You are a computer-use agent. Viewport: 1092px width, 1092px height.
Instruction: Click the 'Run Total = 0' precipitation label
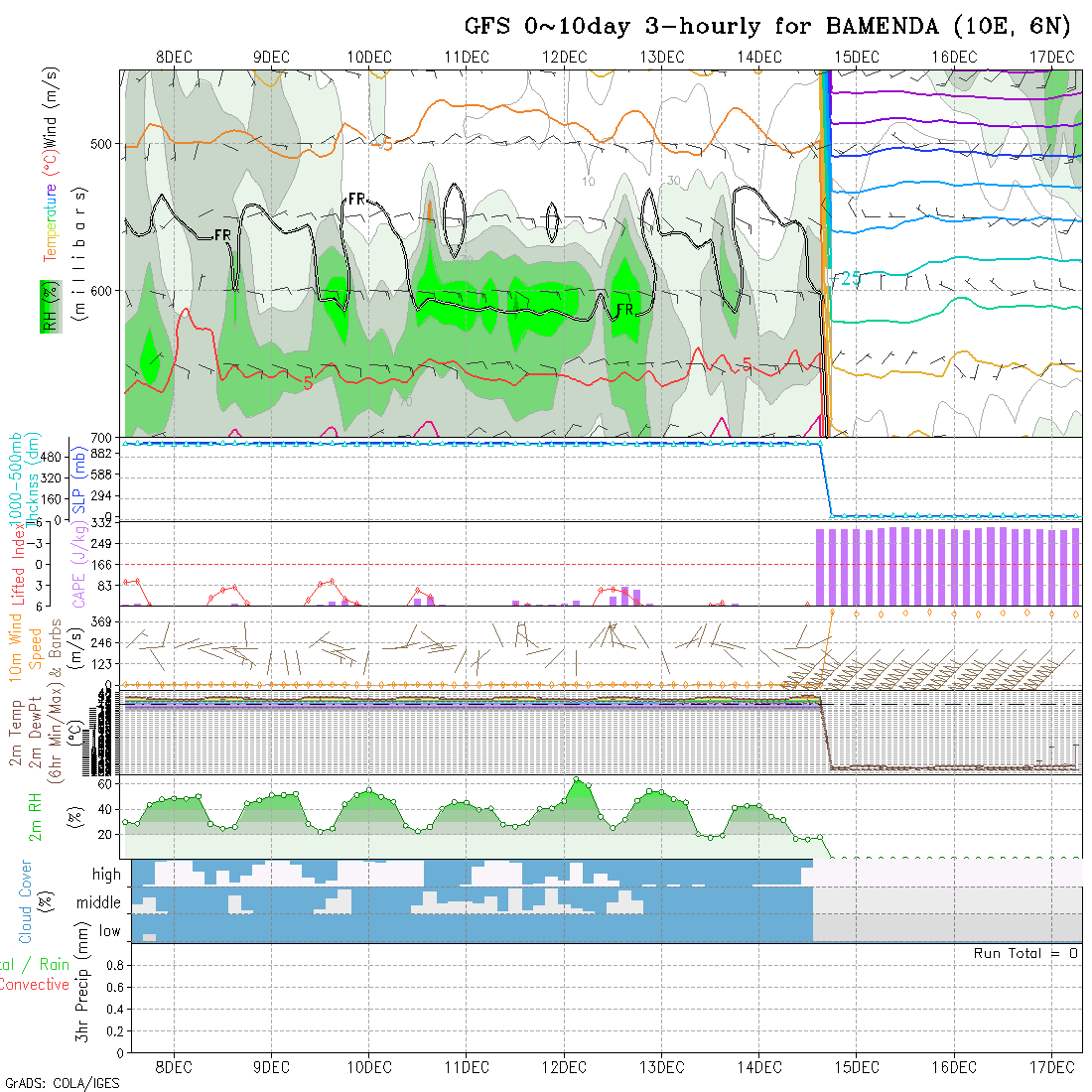pos(1025,953)
